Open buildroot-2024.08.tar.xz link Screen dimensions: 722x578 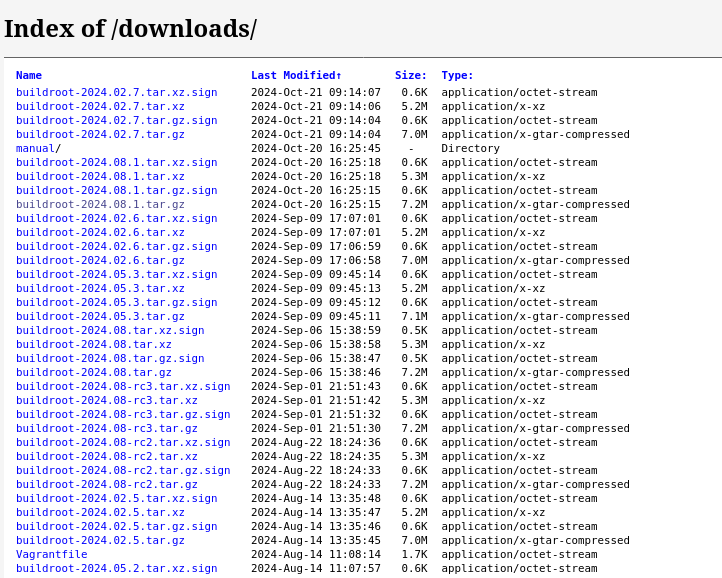click(x=94, y=344)
